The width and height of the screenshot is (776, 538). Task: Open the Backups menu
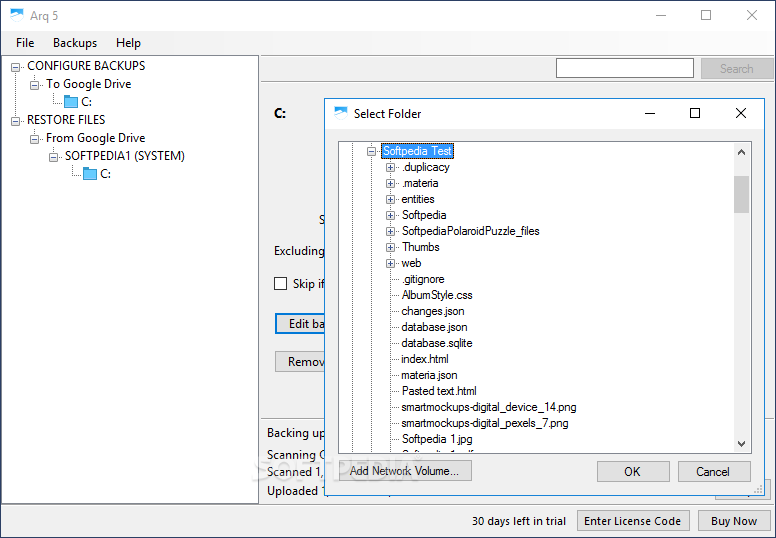pos(75,43)
